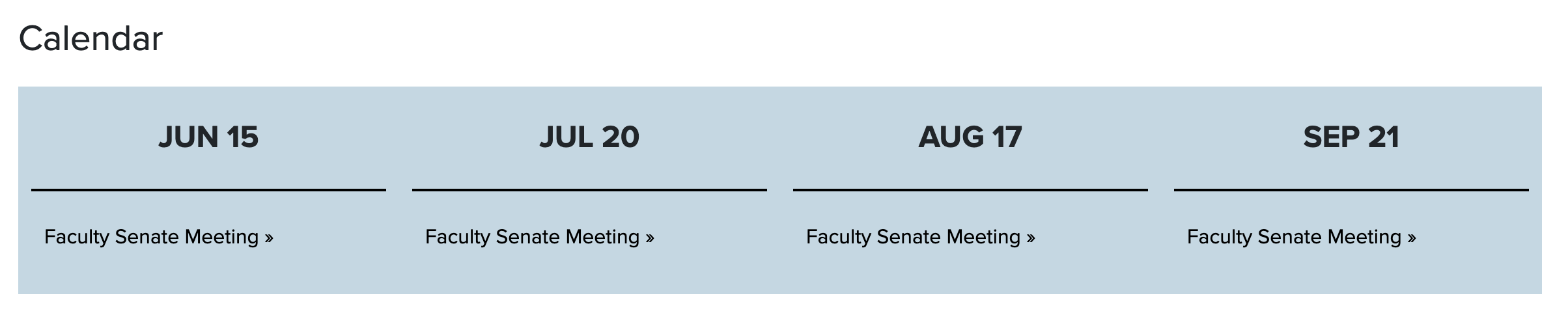The width and height of the screenshot is (1568, 315).
Task: Click the » arrow after the SEP 21 meeting
Action: click(x=1412, y=238)
